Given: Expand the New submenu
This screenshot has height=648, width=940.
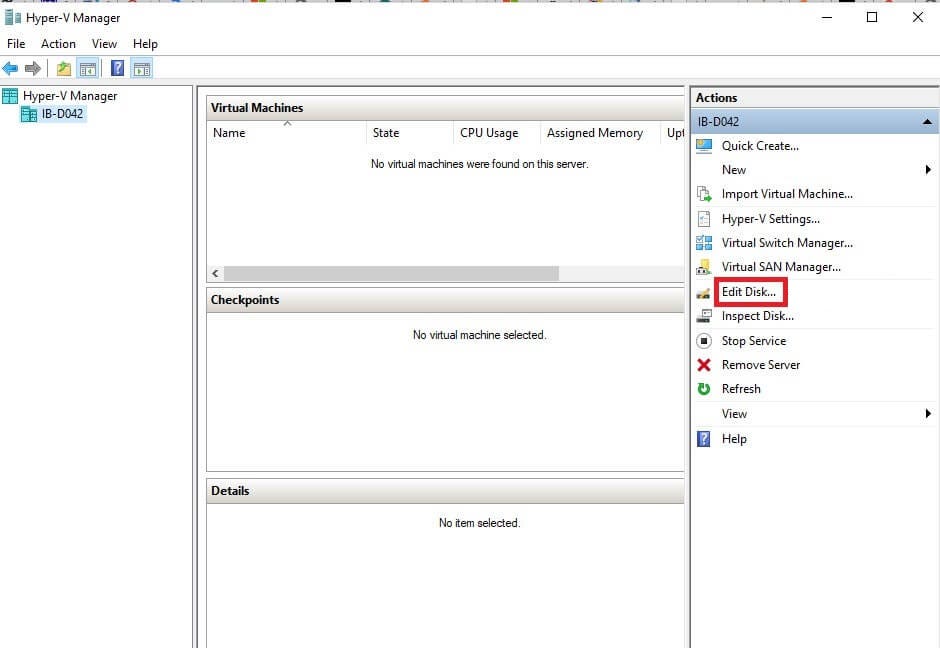Looking at the screenshot, I should pos(930,170).
